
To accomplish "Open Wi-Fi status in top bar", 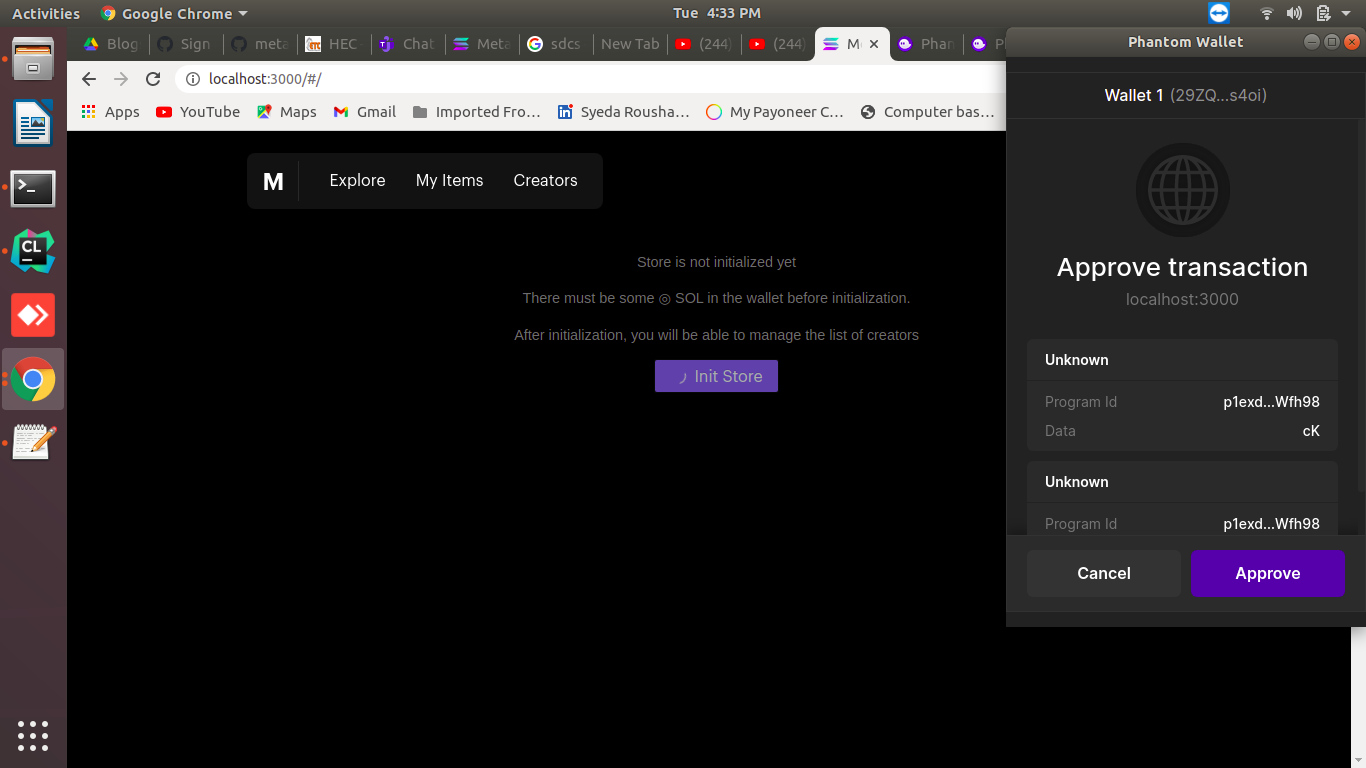I will click(1267, 13).
